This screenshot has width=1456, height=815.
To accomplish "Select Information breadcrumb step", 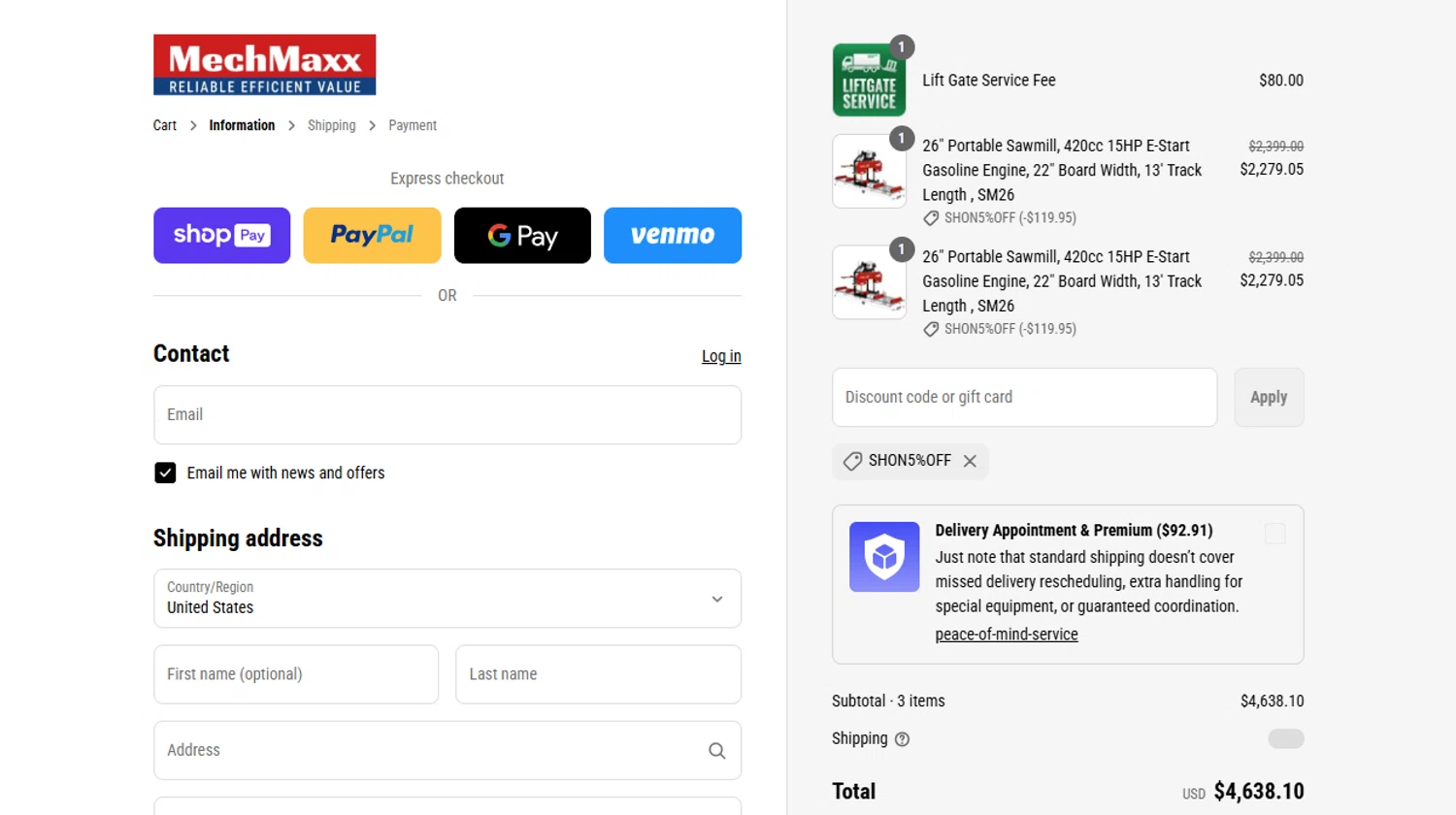I will pos(242,125).
